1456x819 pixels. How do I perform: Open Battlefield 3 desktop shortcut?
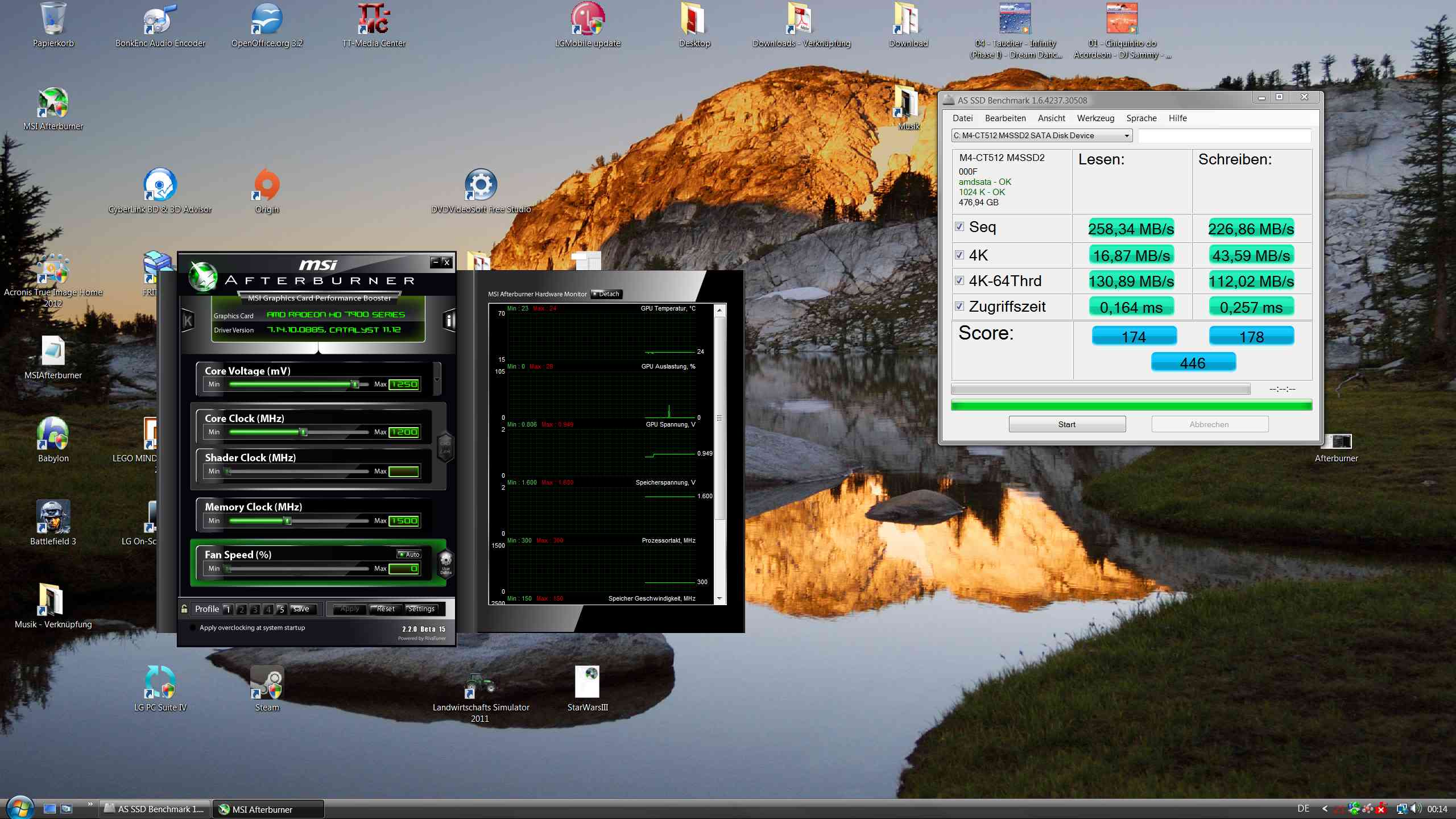(x=53, y=516)
